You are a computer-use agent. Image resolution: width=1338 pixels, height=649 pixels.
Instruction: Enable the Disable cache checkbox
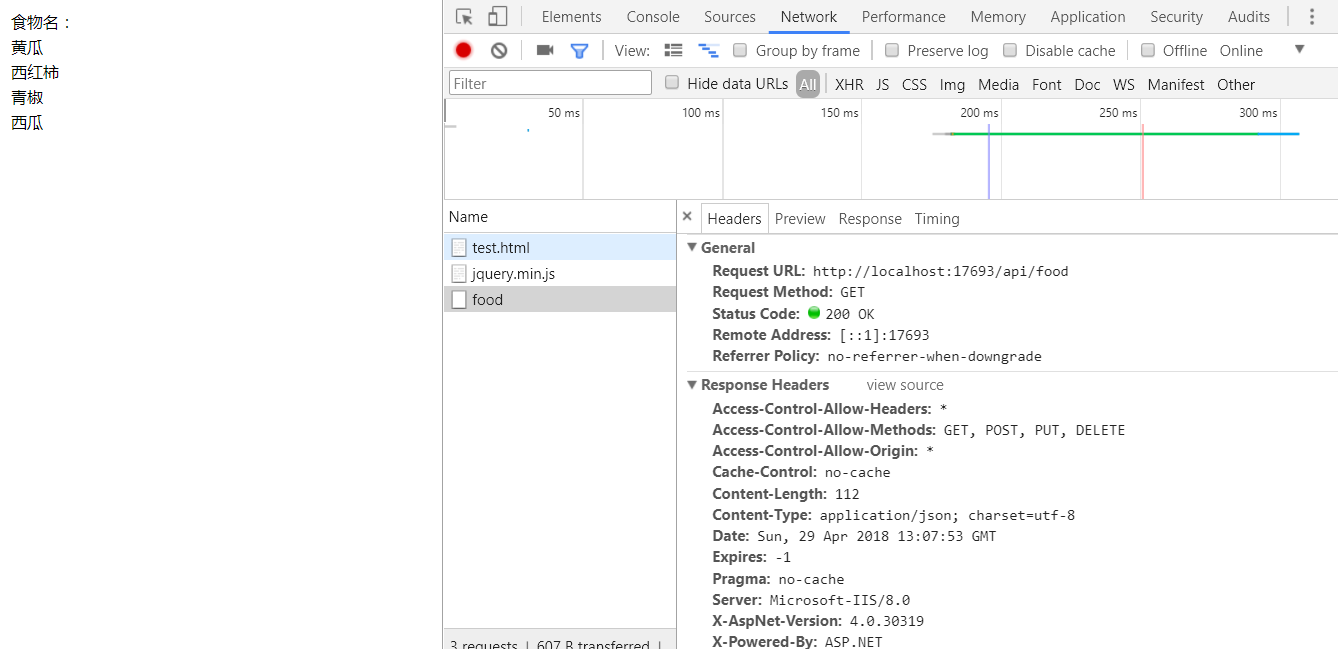click(x=1011, y=50)
